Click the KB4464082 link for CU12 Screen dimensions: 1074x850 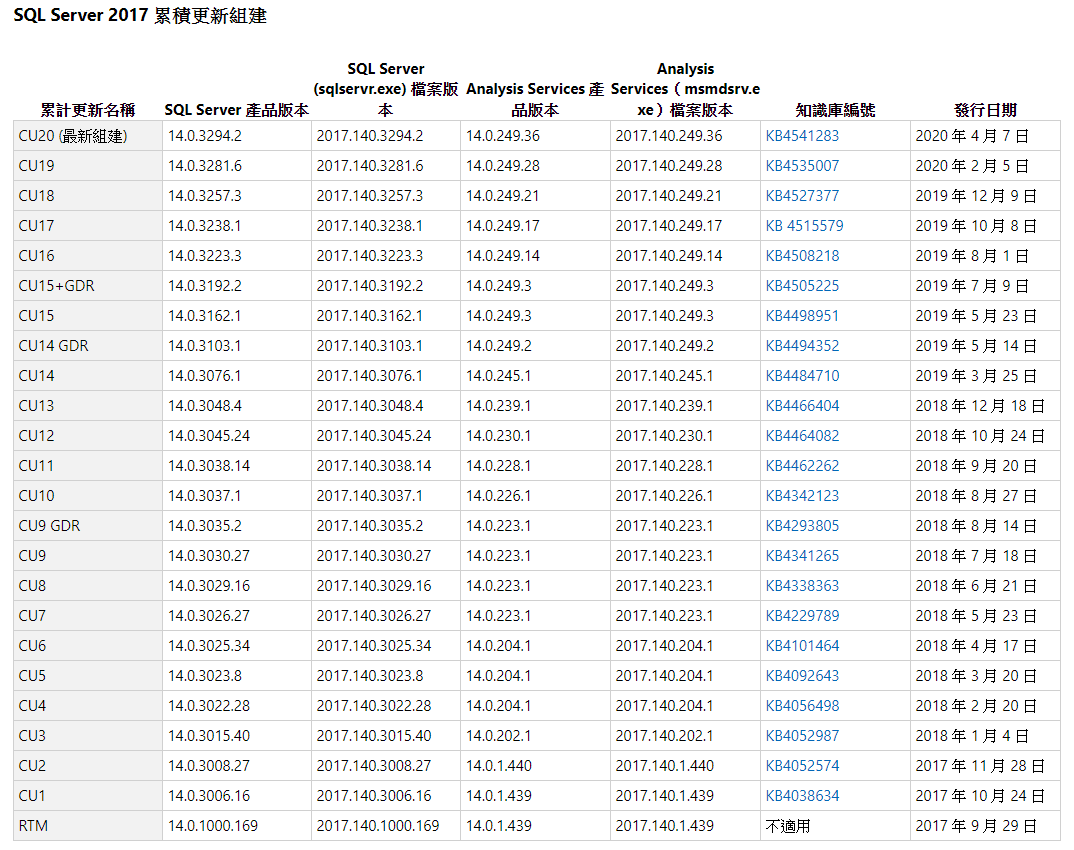click(802, 436)
